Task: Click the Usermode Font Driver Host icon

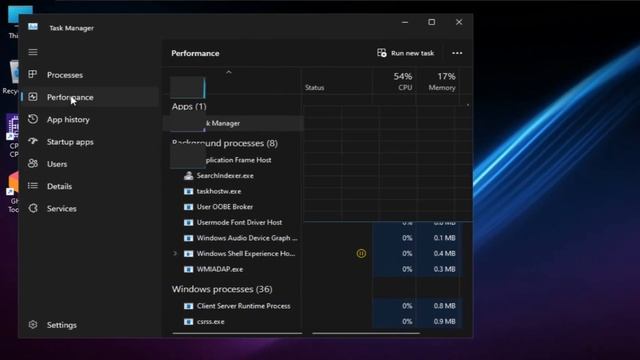Action: 188,222
